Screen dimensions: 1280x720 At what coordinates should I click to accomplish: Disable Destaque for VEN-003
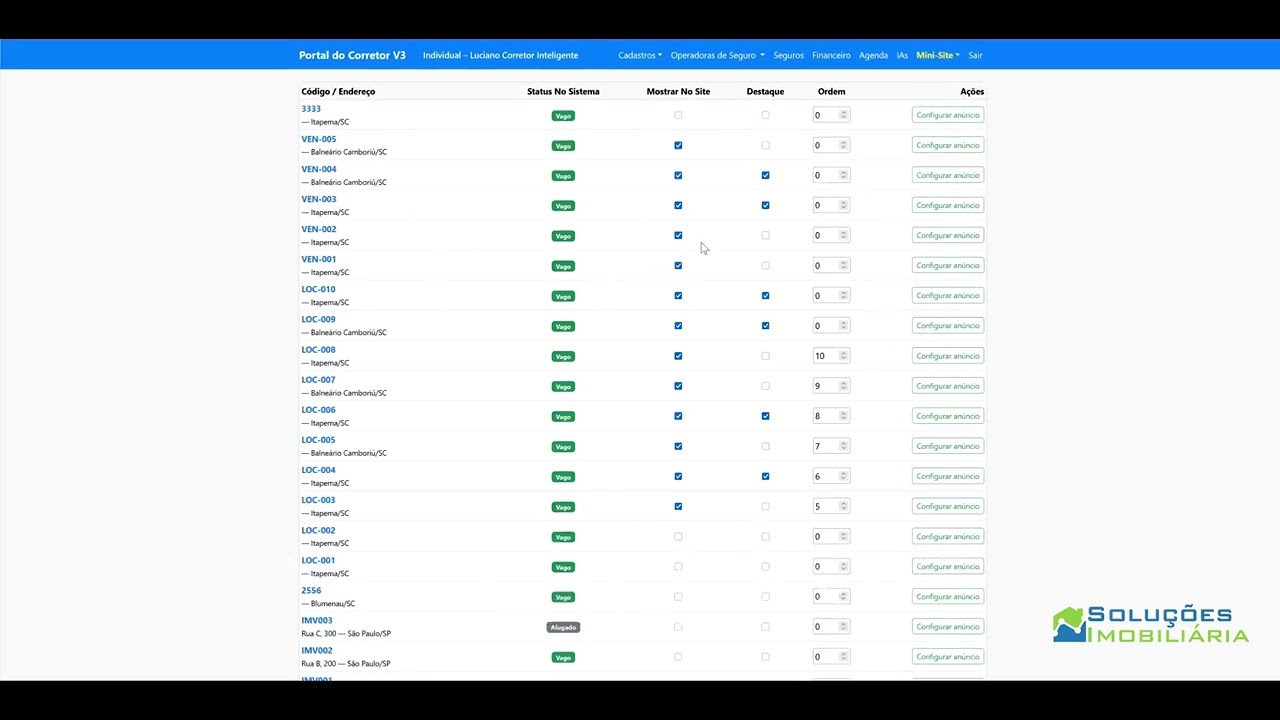pos(765,205)
